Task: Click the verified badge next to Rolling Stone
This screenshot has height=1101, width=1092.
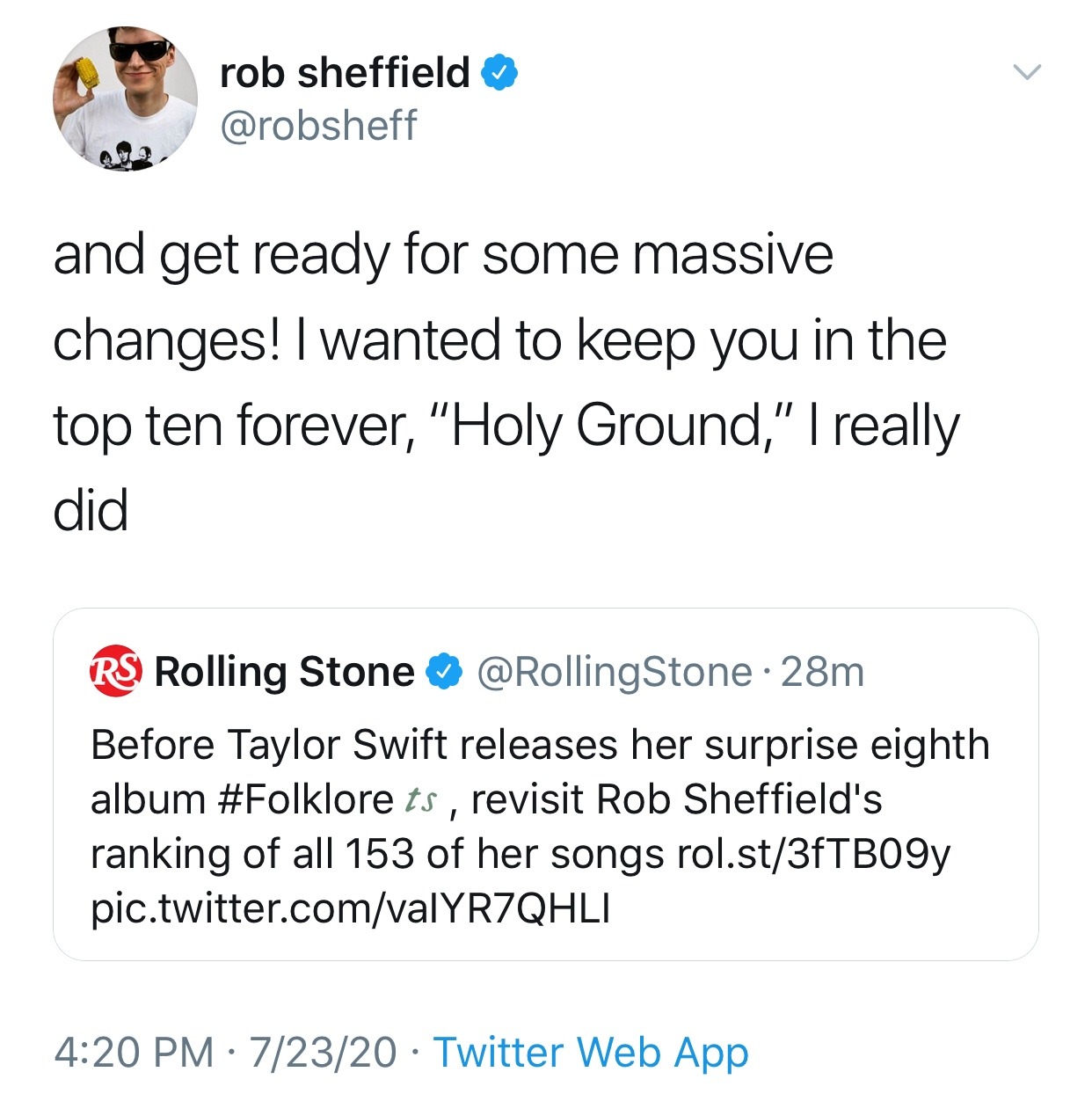Action: coord(445,672)
